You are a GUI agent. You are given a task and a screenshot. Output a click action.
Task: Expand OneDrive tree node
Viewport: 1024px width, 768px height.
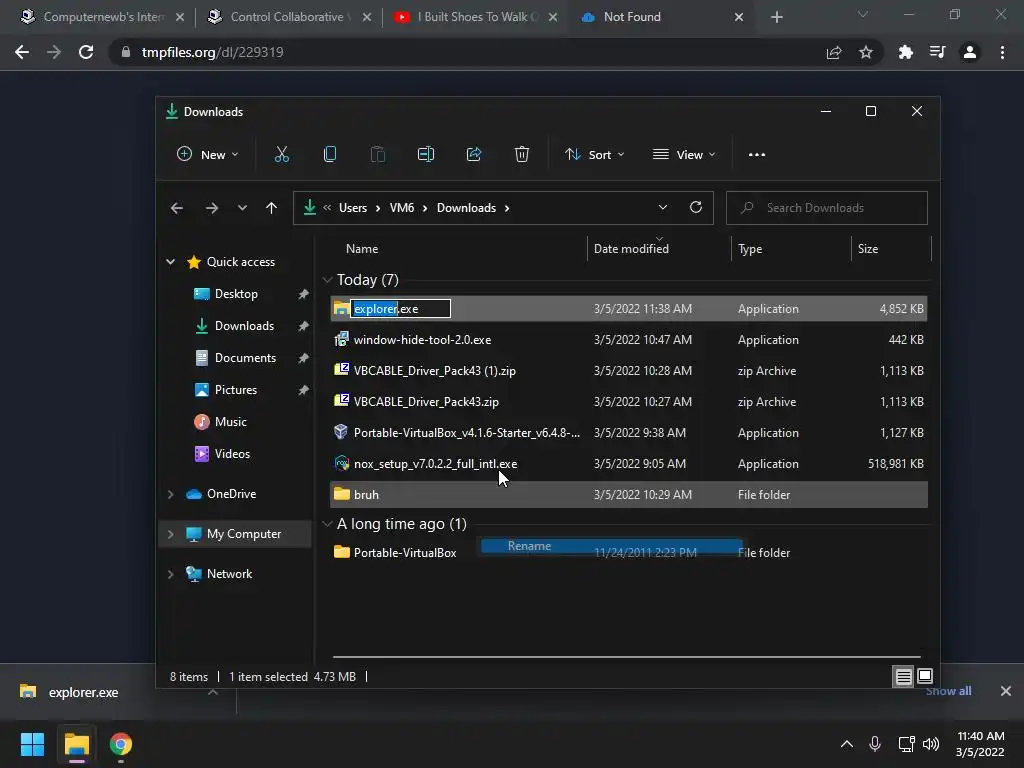[170, 494]
